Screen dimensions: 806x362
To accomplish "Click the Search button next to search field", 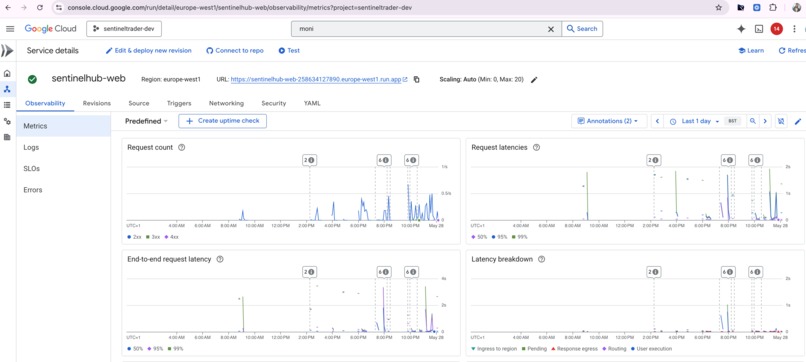I will click(582, 29).
